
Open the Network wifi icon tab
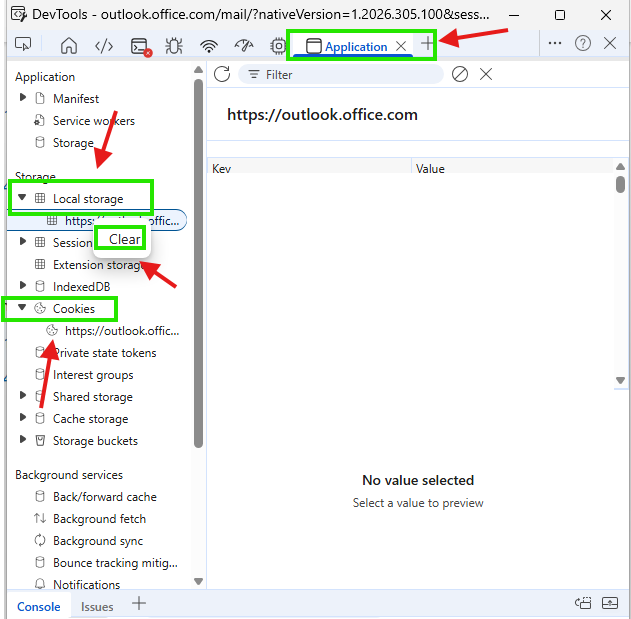click(x=209, y=46)
